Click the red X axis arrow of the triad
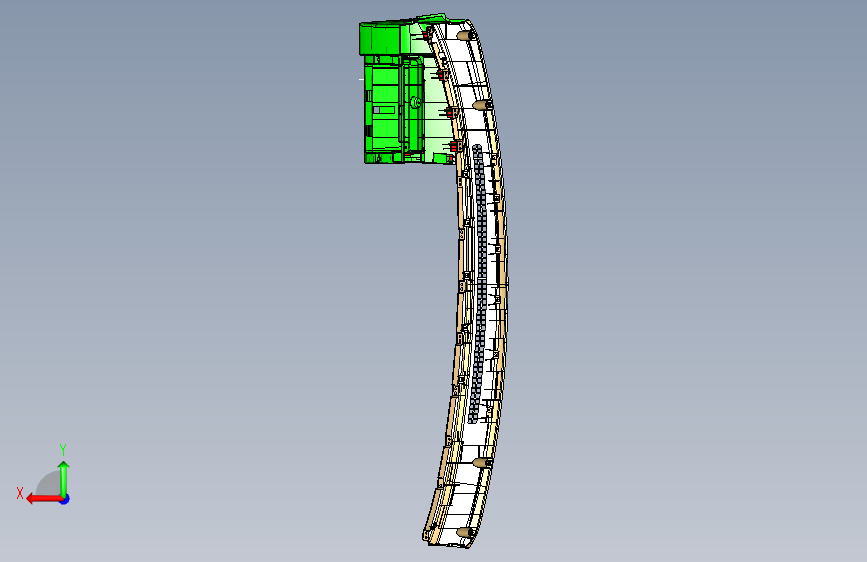 (43, 499)
